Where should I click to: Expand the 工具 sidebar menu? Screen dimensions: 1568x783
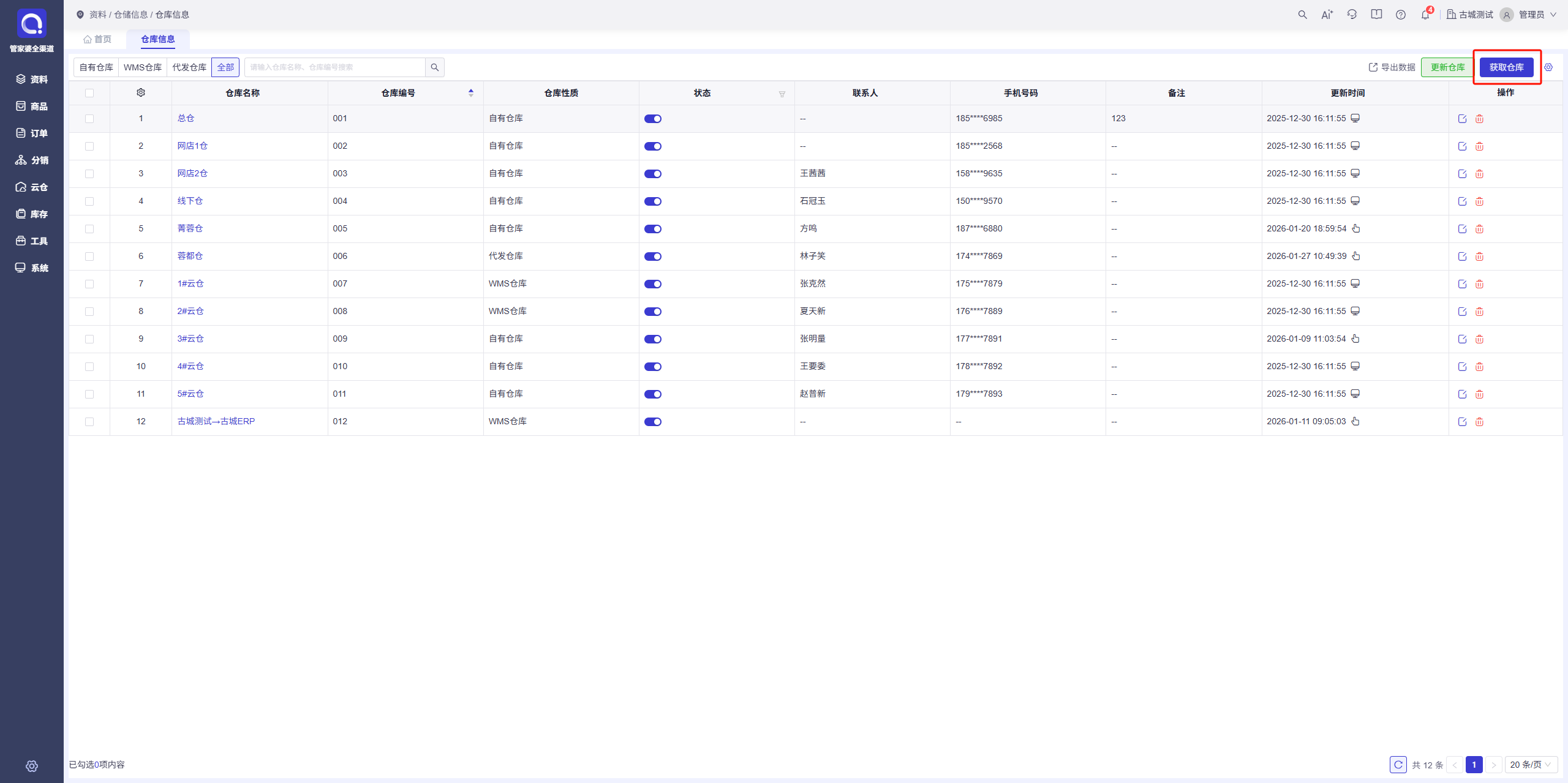pyautogui.click(x=32, y=241)
